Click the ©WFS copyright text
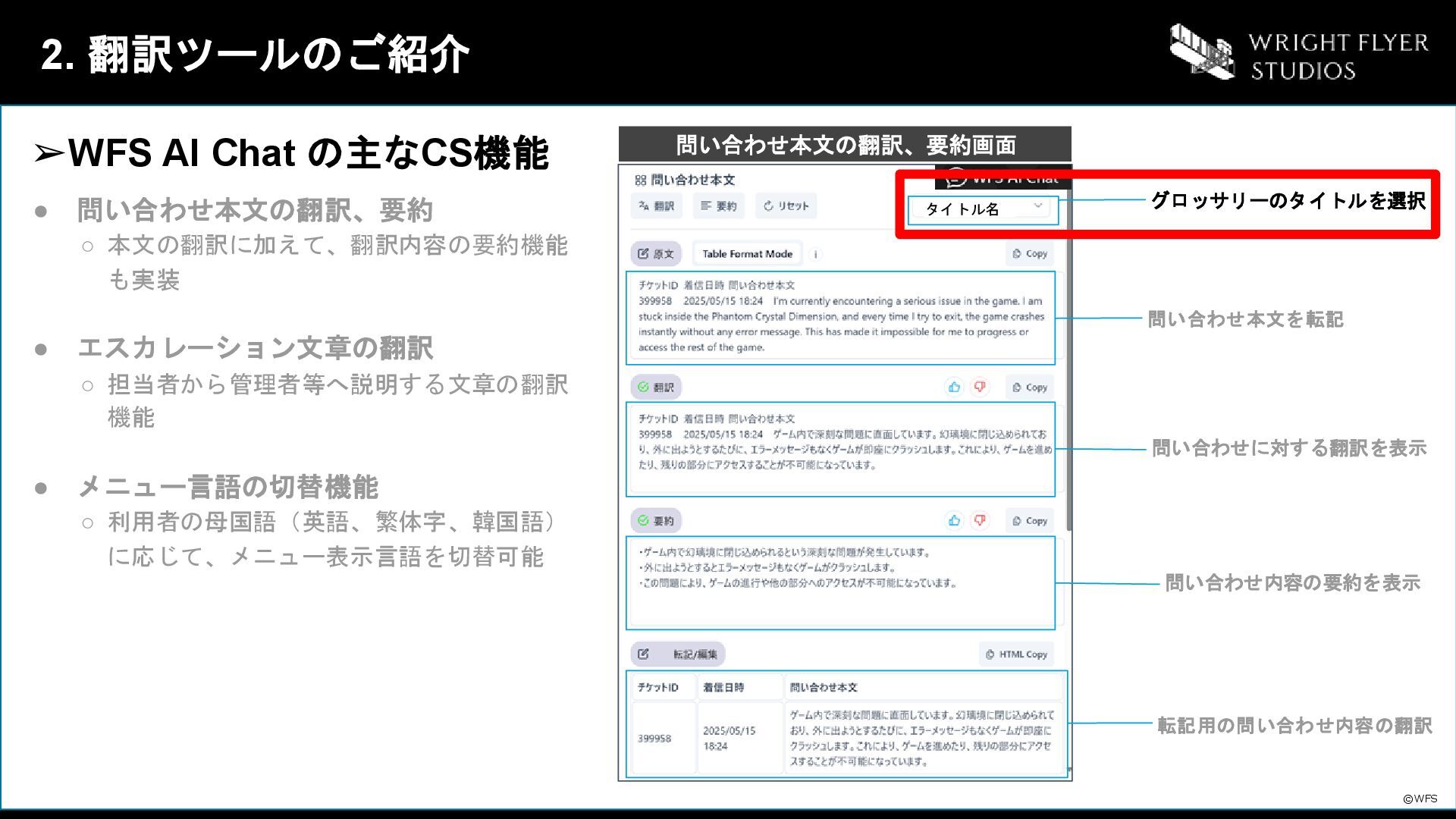 point(1420,799)
